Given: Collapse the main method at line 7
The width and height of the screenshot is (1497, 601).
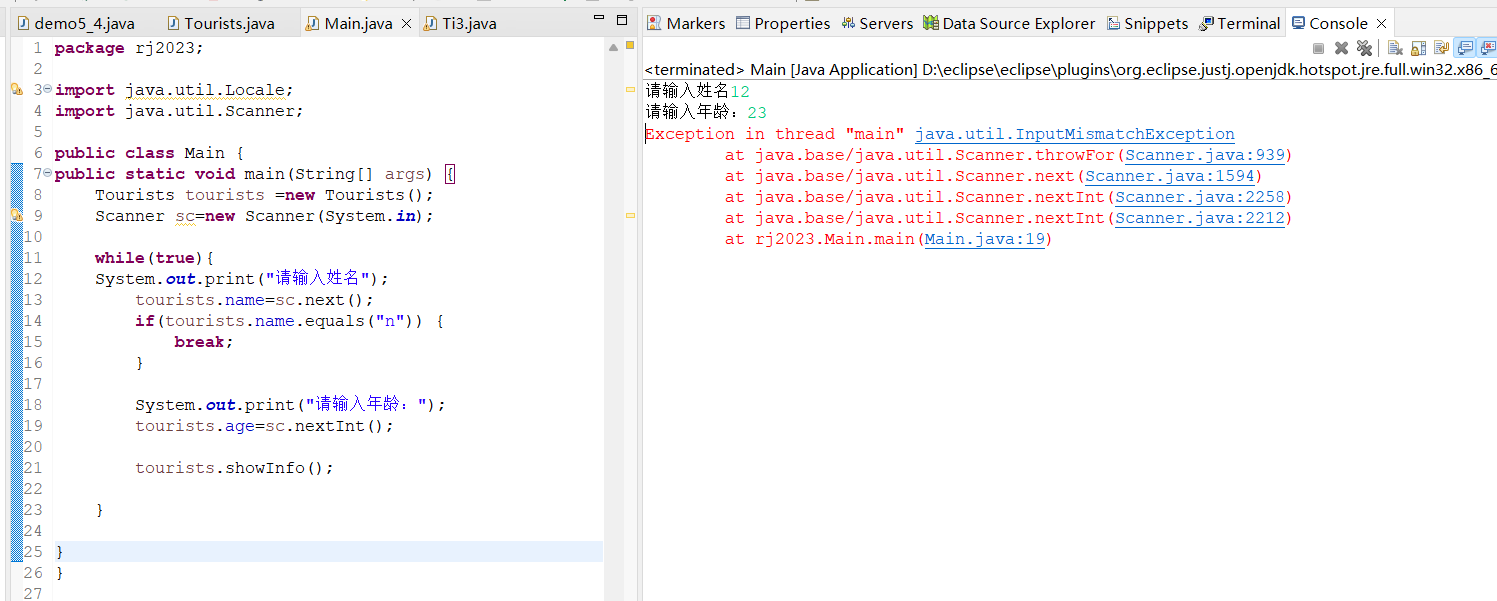Looking at the screenshot, I should [x=47, y=174].
